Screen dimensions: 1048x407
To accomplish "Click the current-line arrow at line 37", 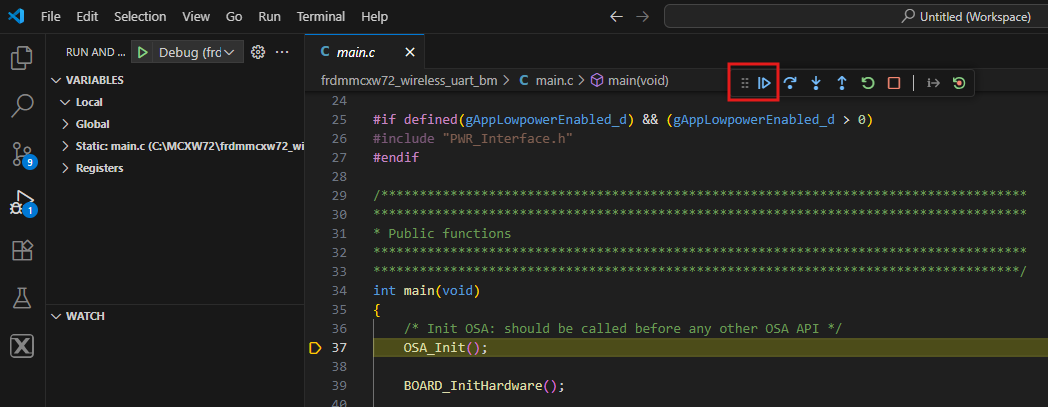I will (315, 348).
